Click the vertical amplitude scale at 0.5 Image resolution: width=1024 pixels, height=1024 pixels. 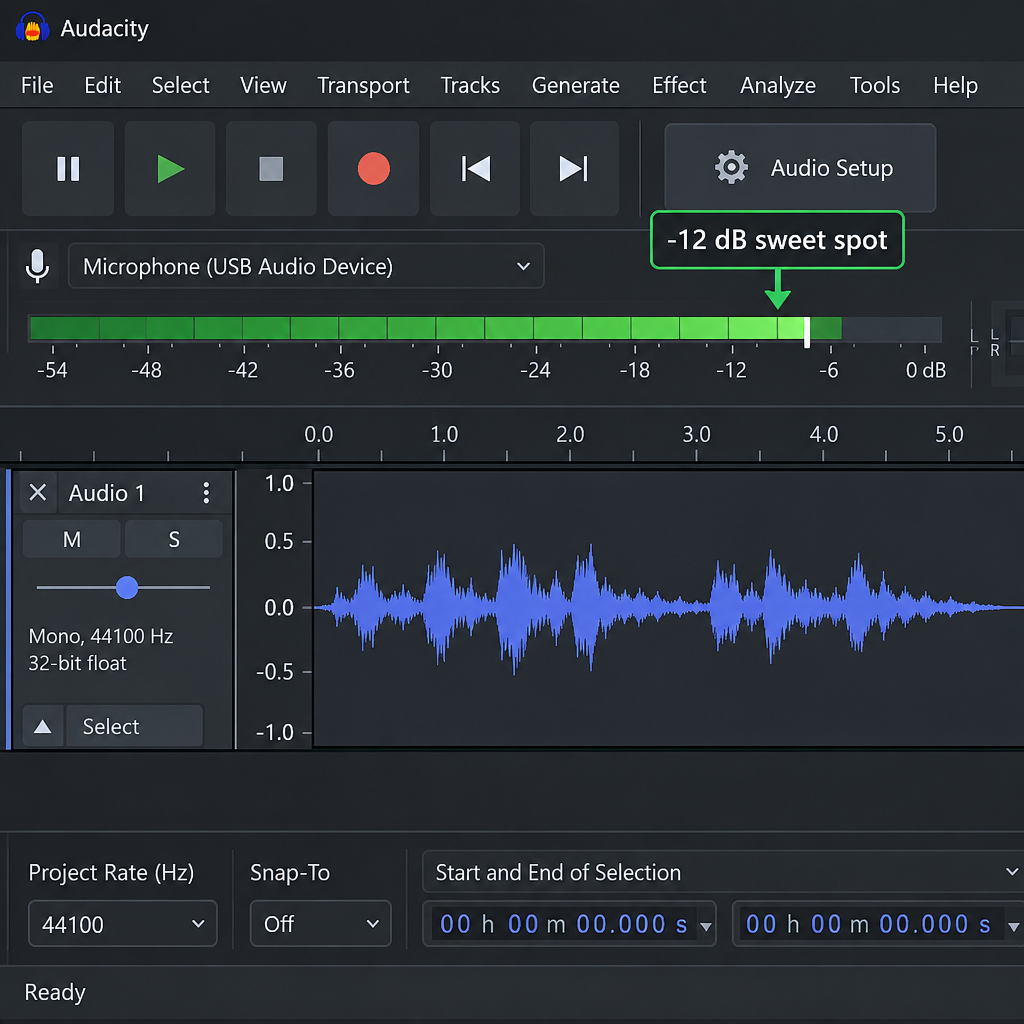click(x=279, y=541)
